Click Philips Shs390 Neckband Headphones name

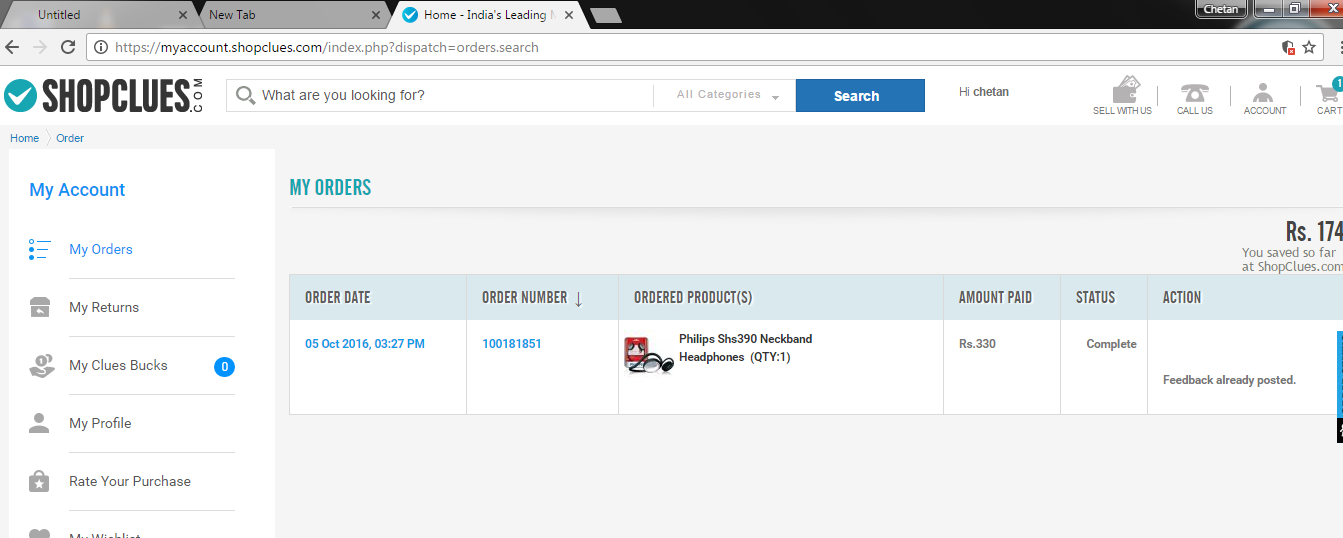click(x=746, y=348)
